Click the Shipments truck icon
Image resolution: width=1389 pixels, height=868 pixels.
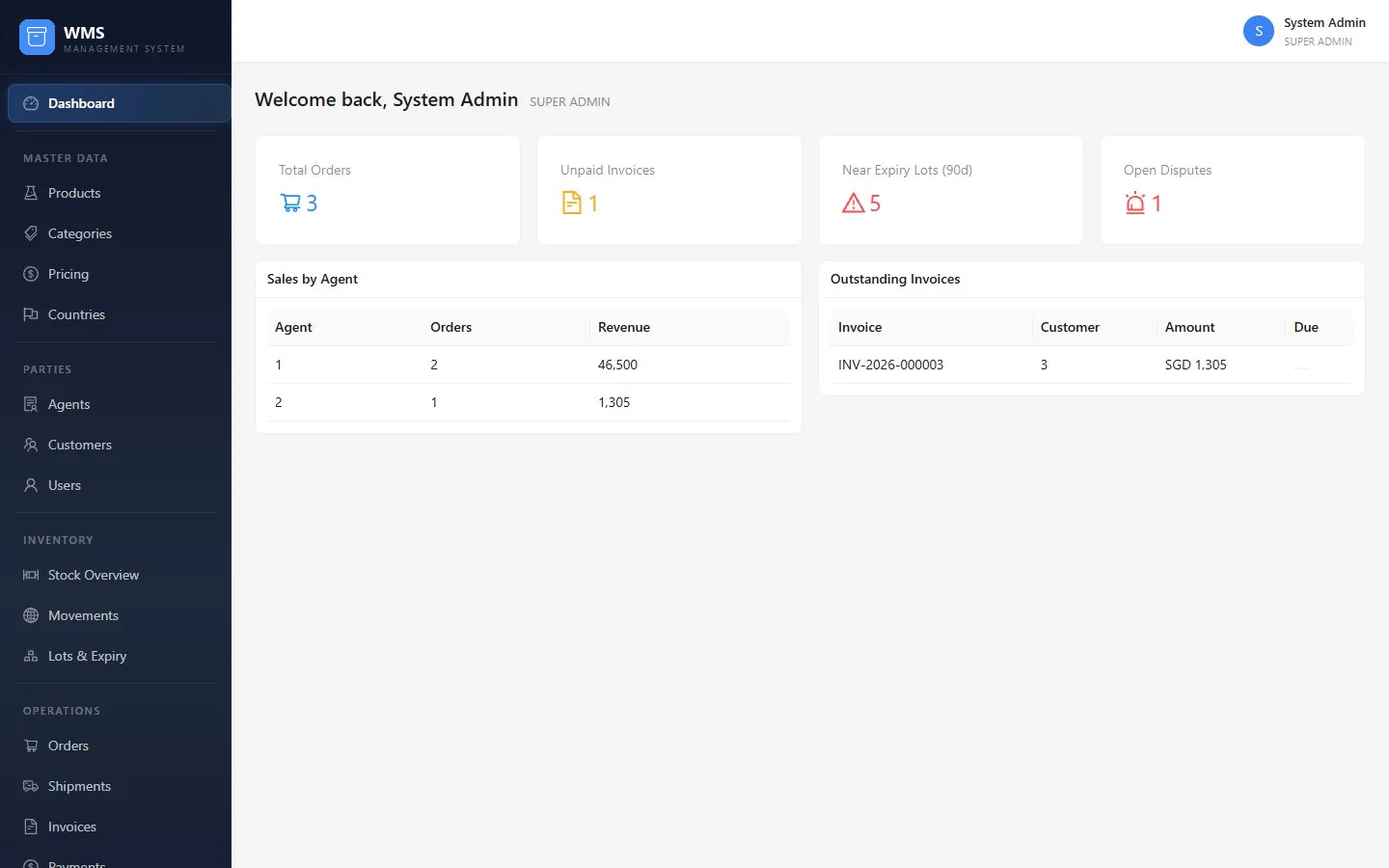31,786
